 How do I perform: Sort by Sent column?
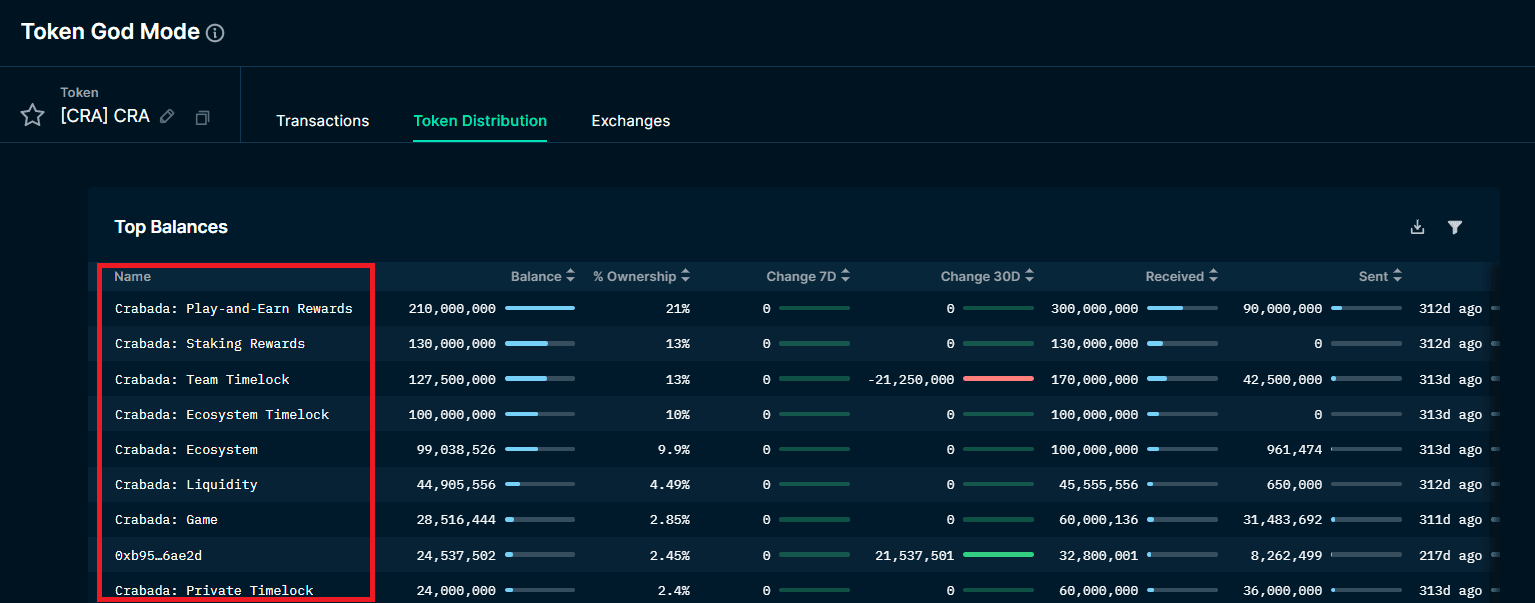coord(1397,276)
